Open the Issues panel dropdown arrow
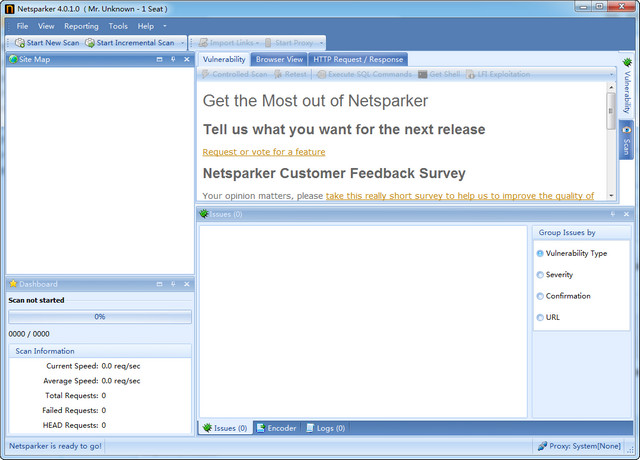Viewport: 640px width, 460px height. (612, 214)
